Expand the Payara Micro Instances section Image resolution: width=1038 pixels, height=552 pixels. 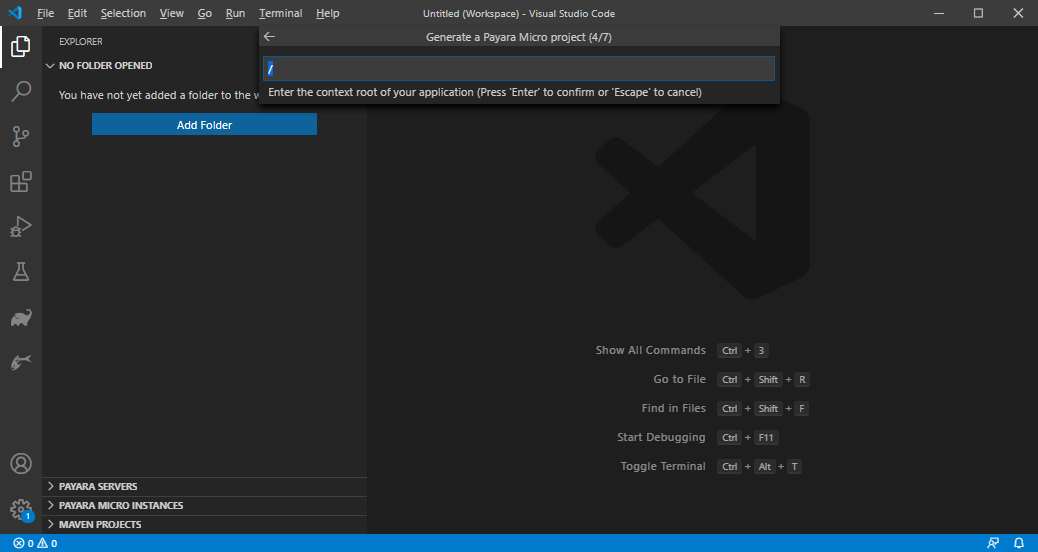pyautogui.click(x=120, y=505)
